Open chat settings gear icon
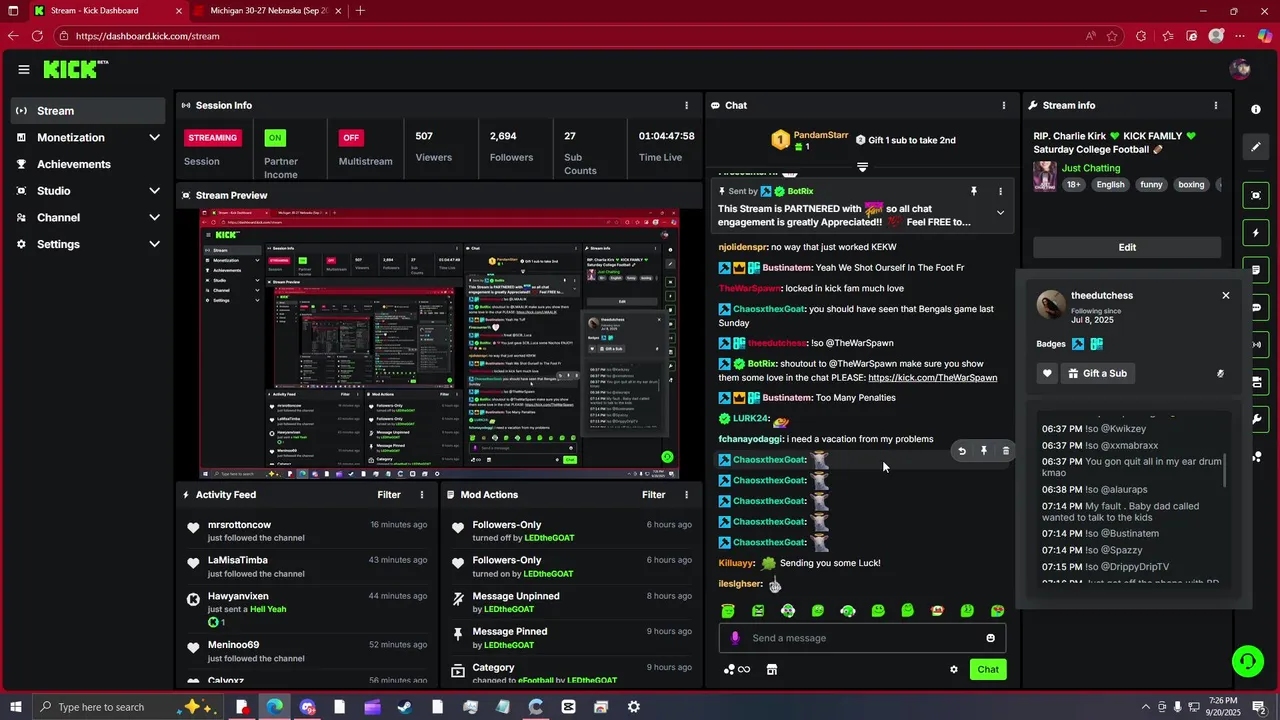This screenshot has height=720, width=1280. (x=954, y=670)
